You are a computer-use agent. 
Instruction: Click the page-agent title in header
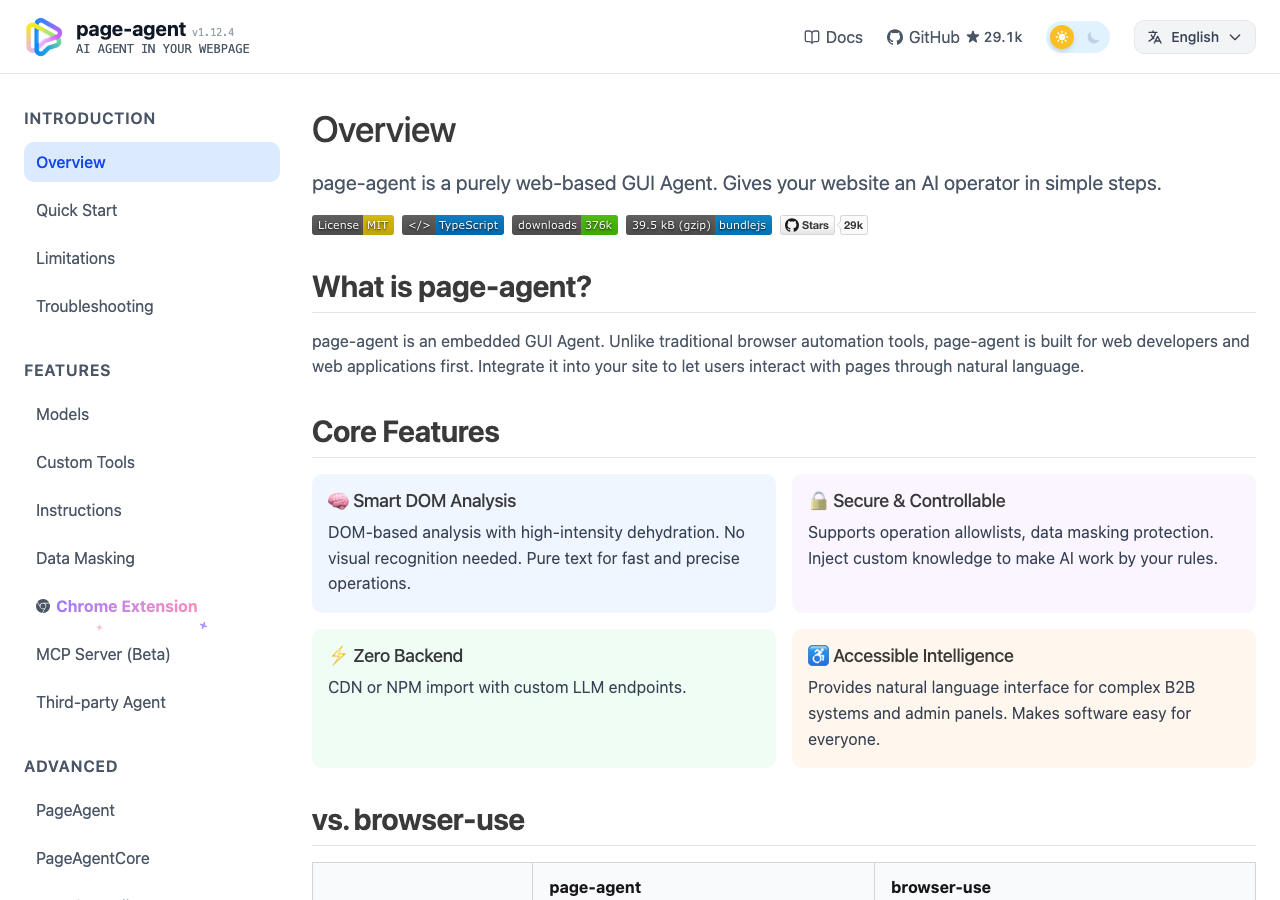point(131,29)
